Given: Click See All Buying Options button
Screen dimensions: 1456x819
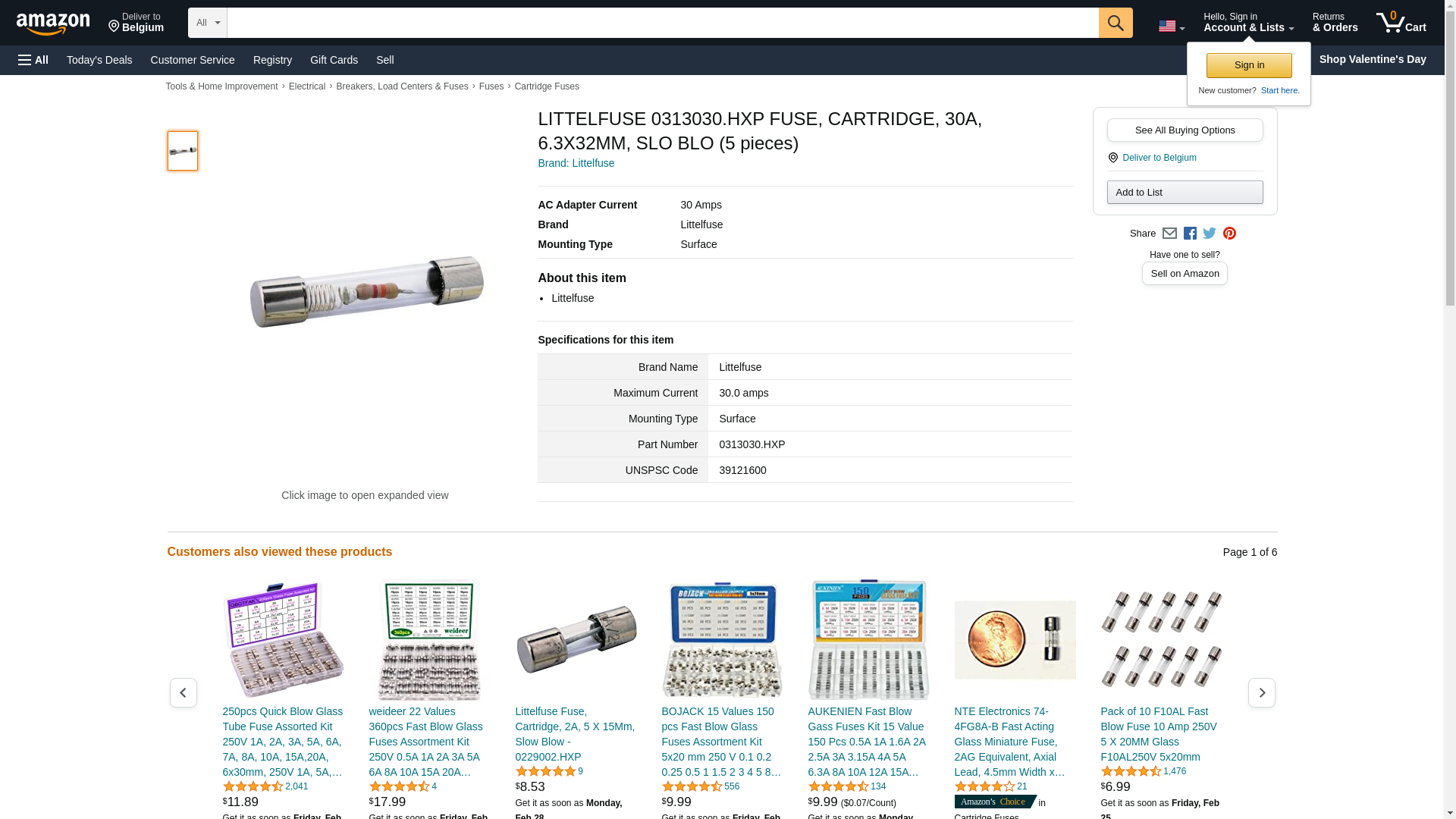Looking at the screenshot, I should click(x=1185, y=130).
